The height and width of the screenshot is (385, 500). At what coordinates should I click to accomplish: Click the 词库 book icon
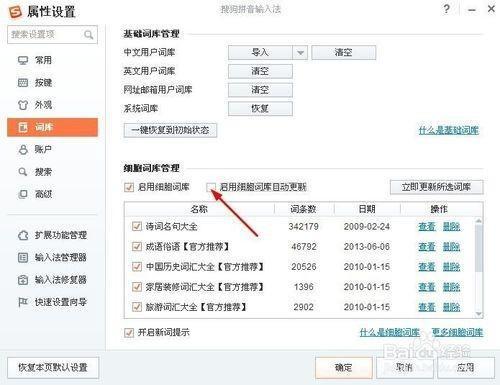(x=23, y=127)
